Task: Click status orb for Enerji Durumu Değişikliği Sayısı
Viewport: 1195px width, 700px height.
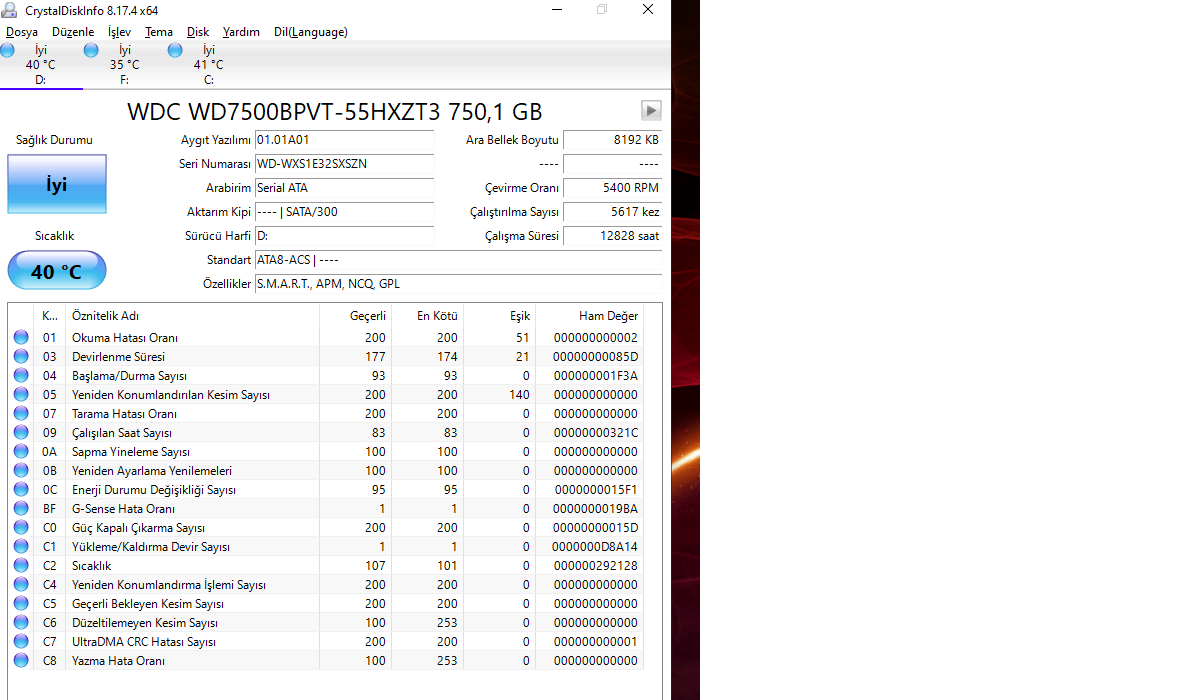Action: (21, 490)
